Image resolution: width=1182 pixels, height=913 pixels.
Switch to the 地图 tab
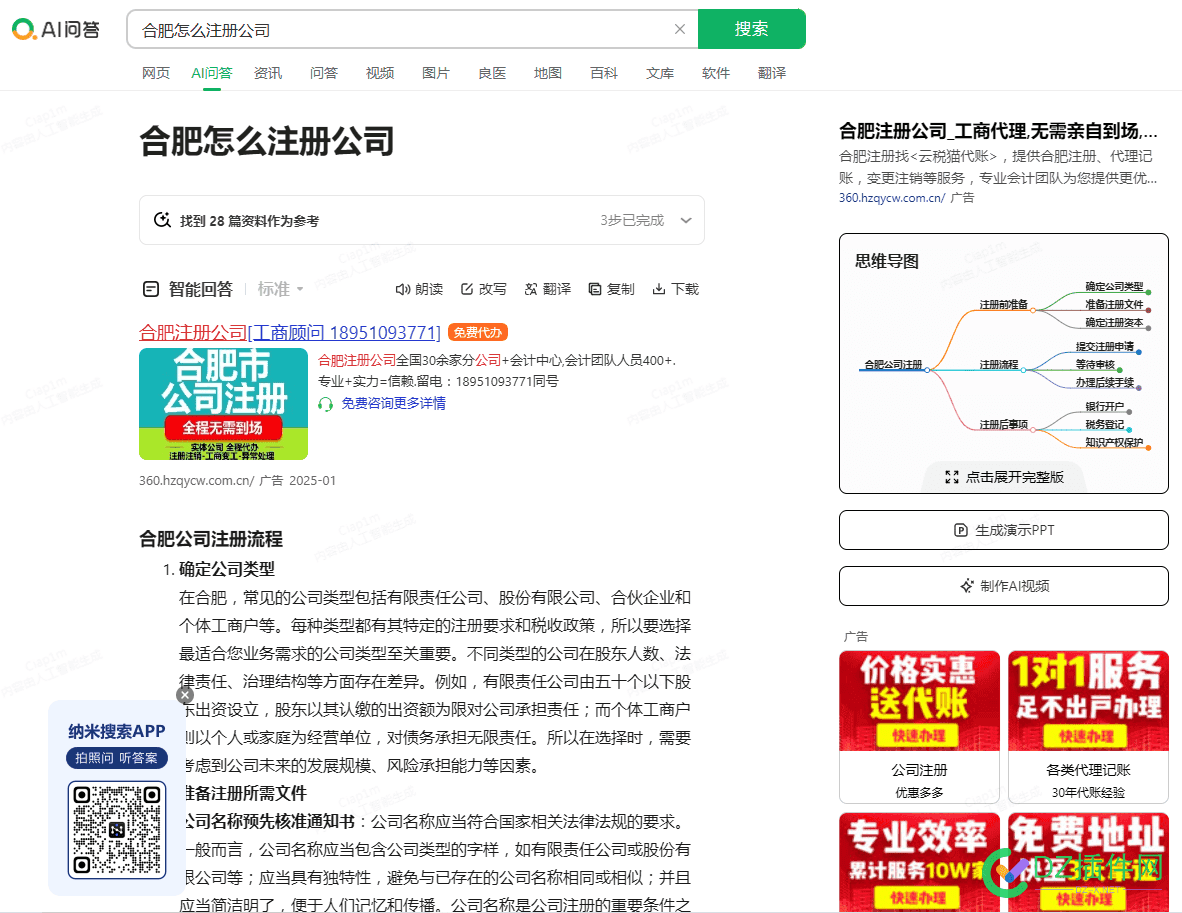547,73
